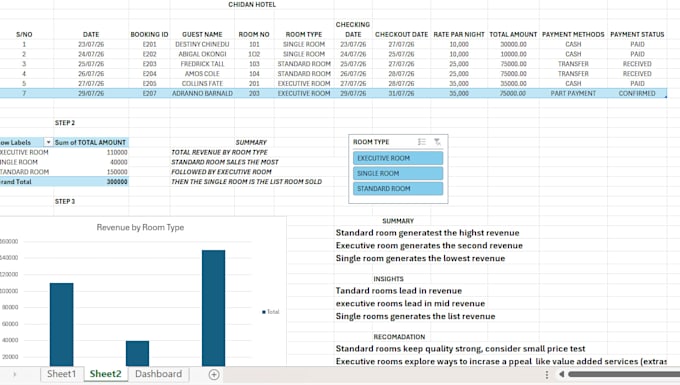Select cell FREDRICK TALL
This screenshot has width=680, height=385.
click(202, 64)
